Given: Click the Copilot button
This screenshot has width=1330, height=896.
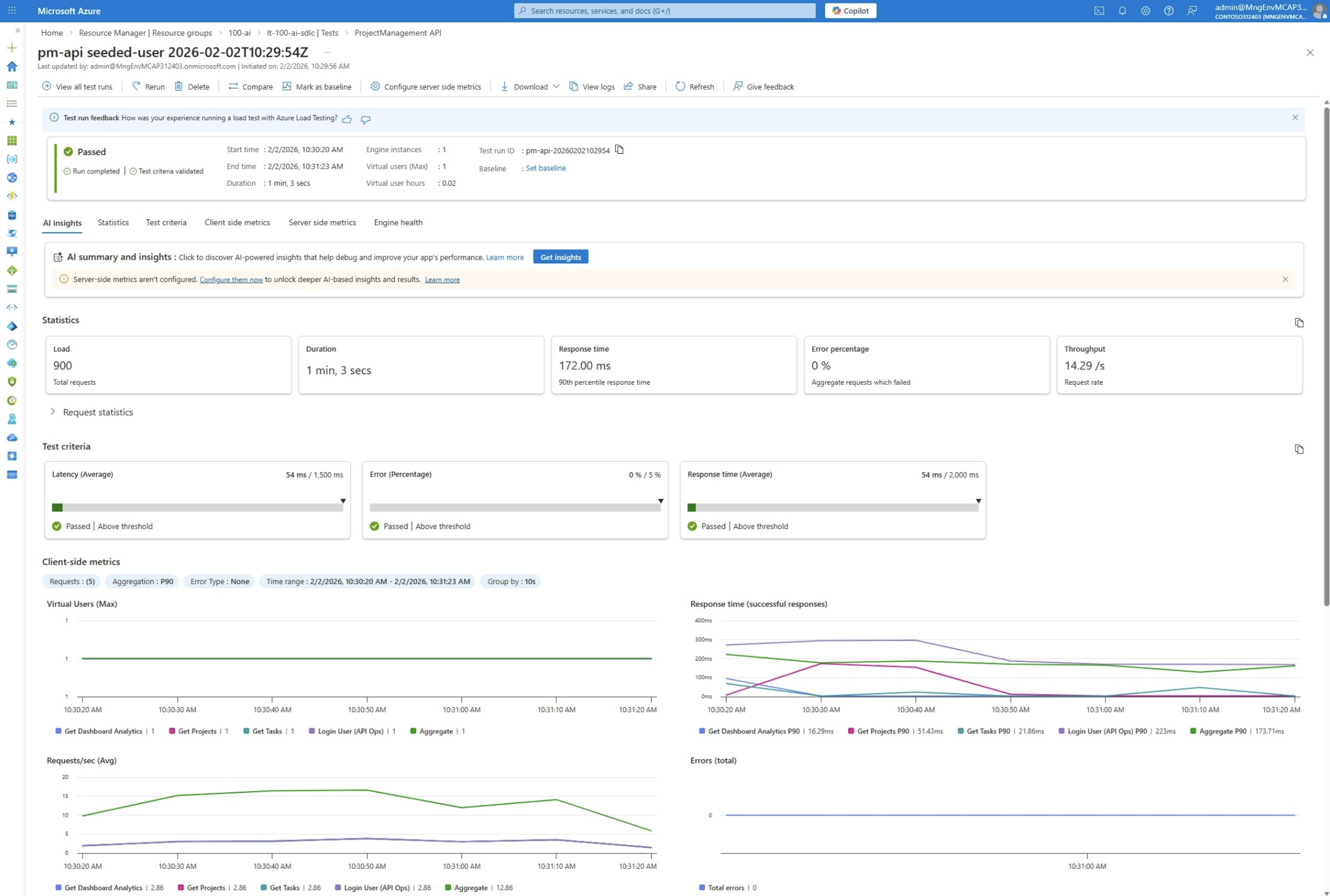Looking at the screenshot, I should 850,10.
